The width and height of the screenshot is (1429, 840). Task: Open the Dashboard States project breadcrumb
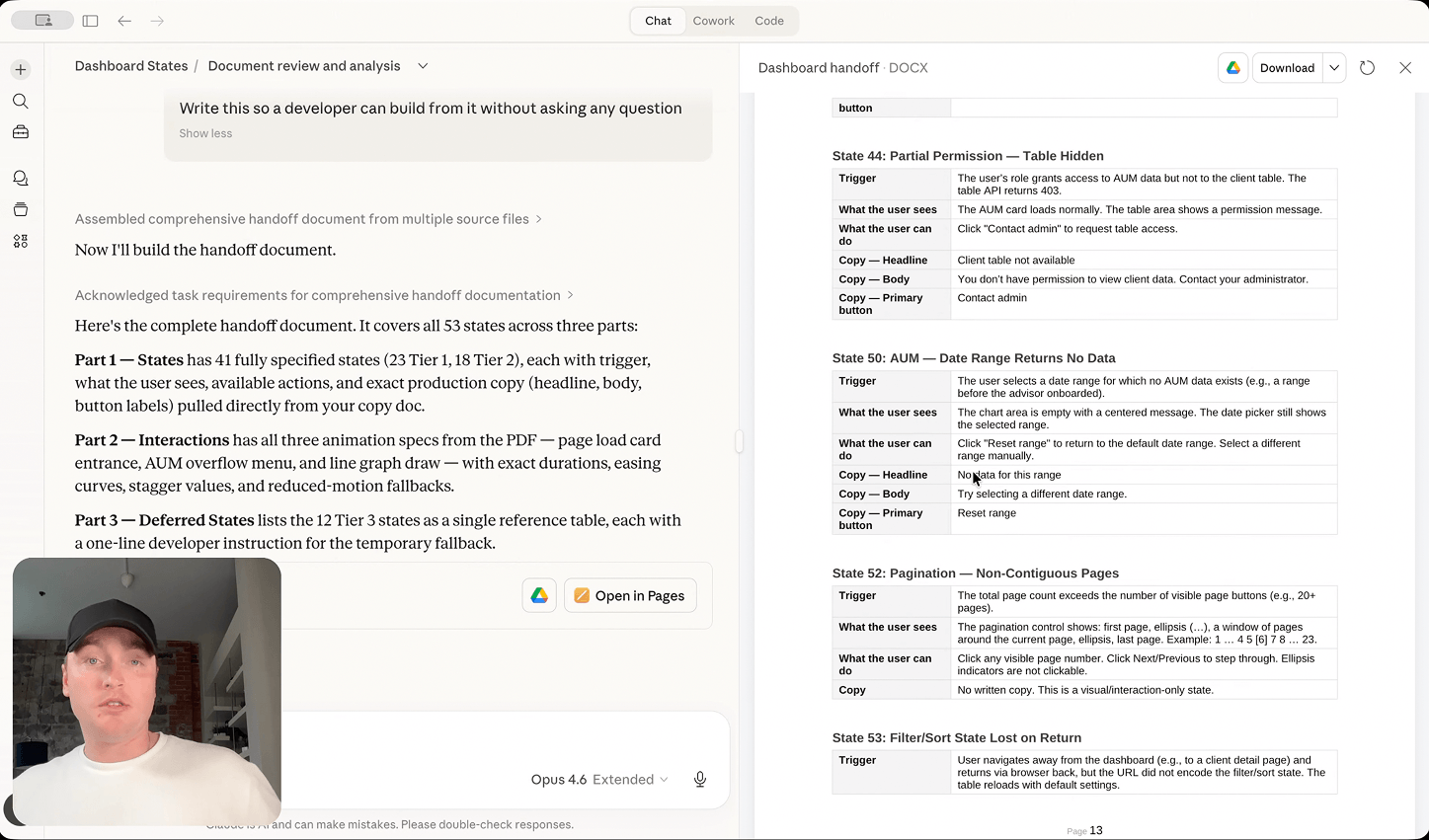coord(131,66)
